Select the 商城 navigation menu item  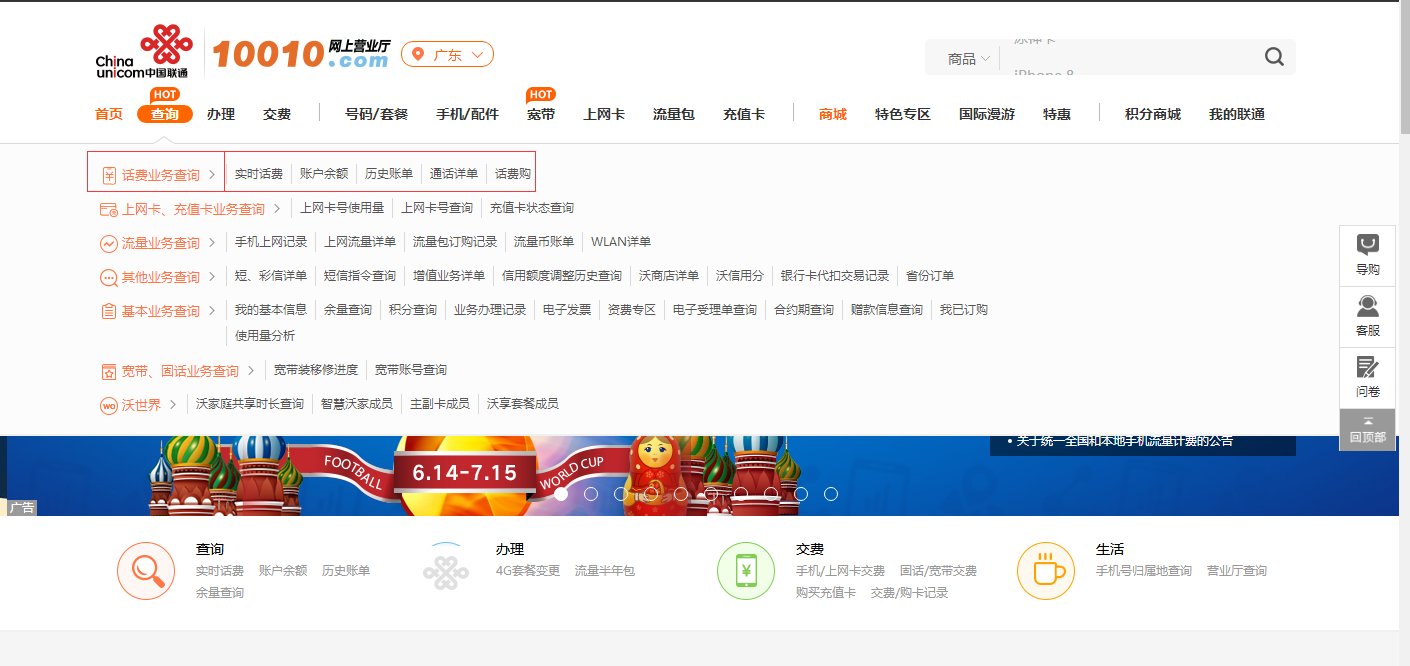(x=832, y=114)
